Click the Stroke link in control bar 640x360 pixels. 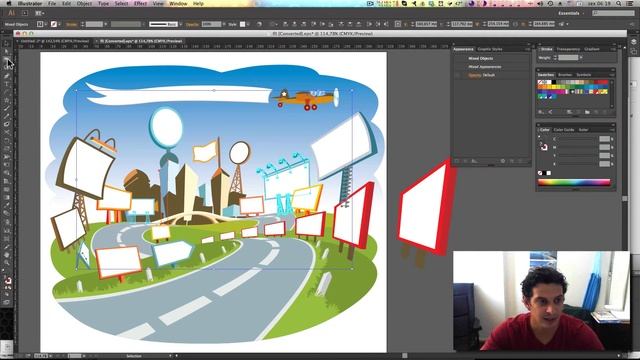71,24
